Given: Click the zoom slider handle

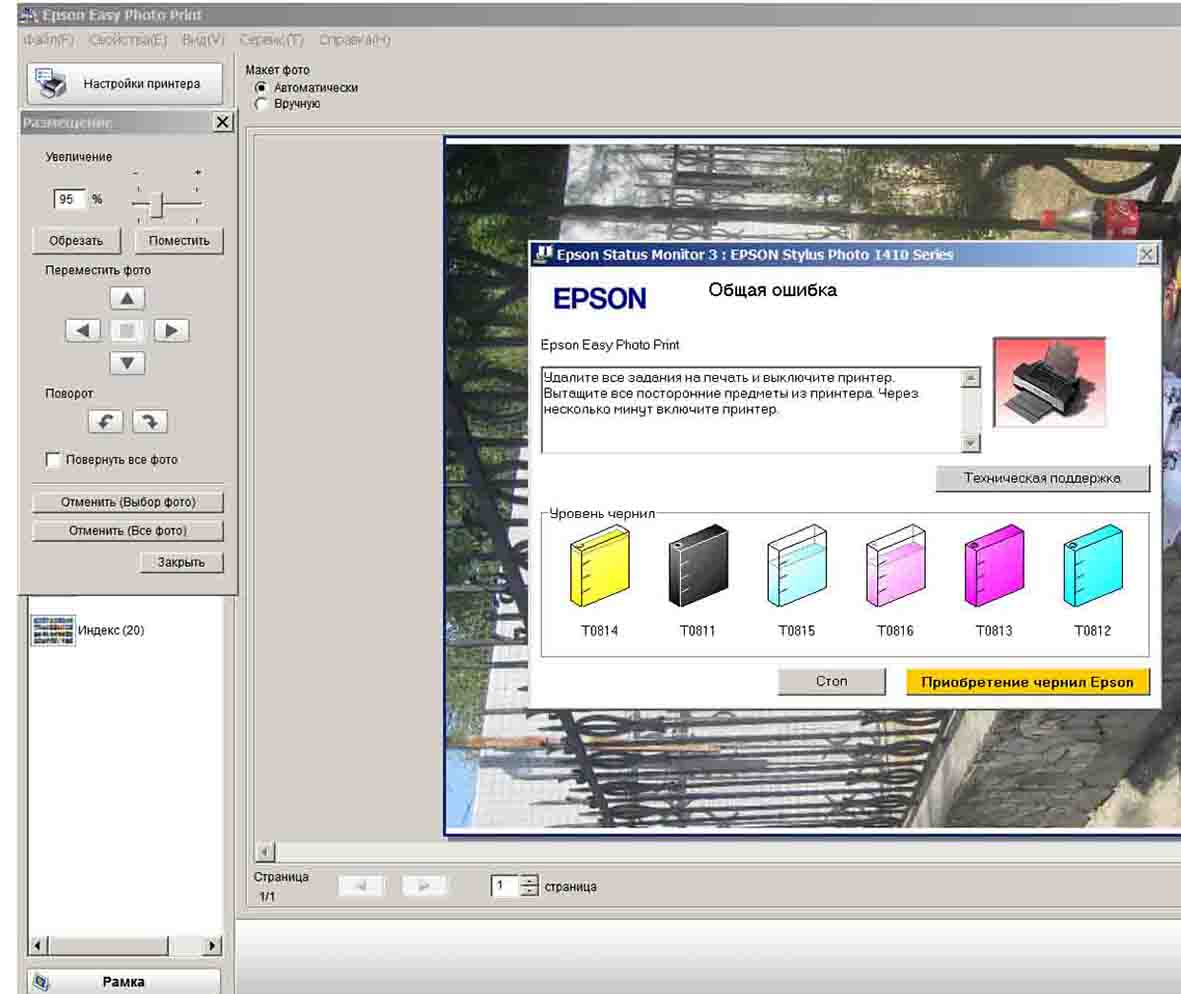Looking at the screenshot, I should pyautogui.click(x=157, y=204).
